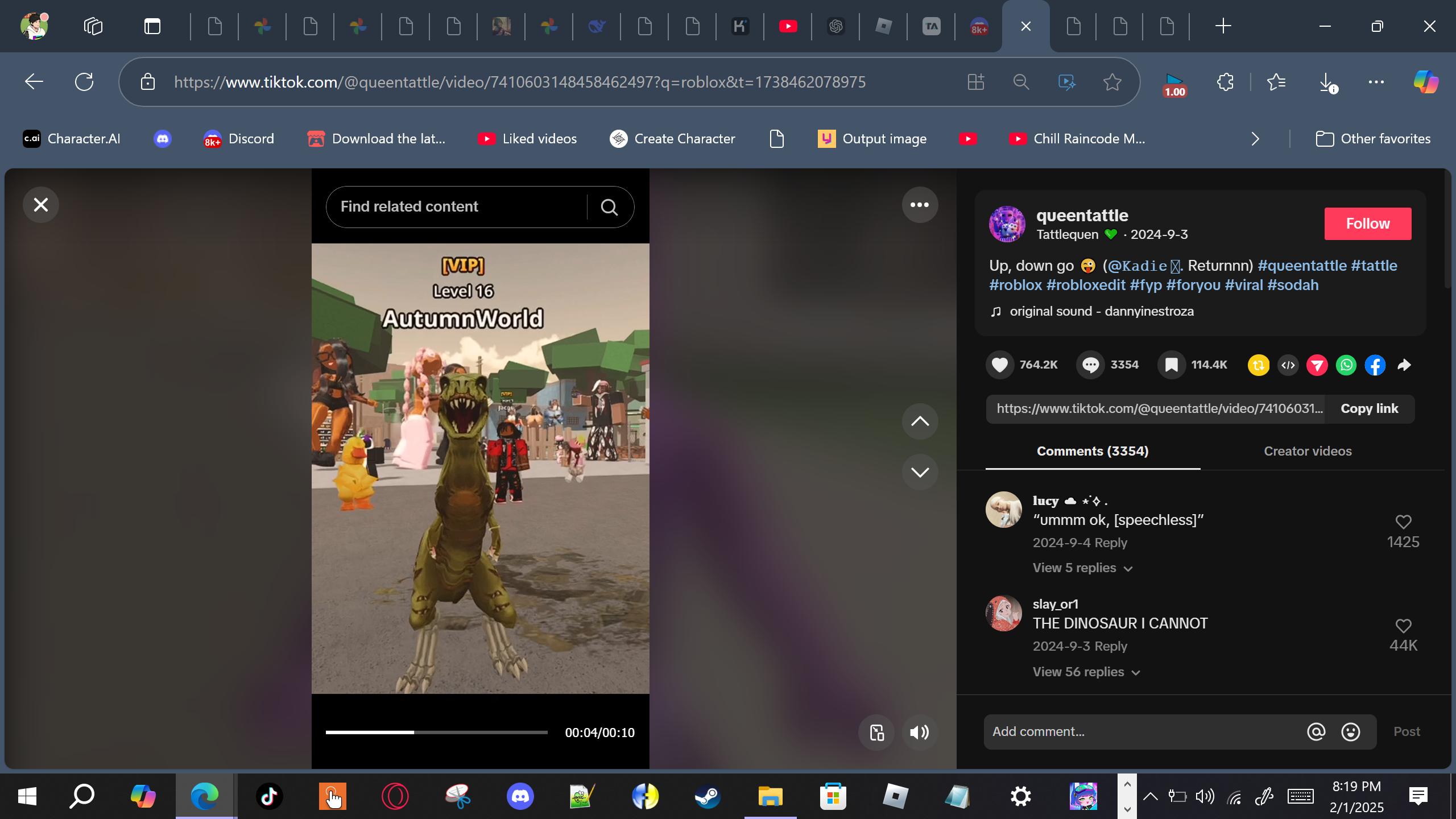Image resolution: width=1456 pixels, height=819 pixels.
Task: Click the yellow repost icon
Action: pyautogui.click(x=1259, y=365)
